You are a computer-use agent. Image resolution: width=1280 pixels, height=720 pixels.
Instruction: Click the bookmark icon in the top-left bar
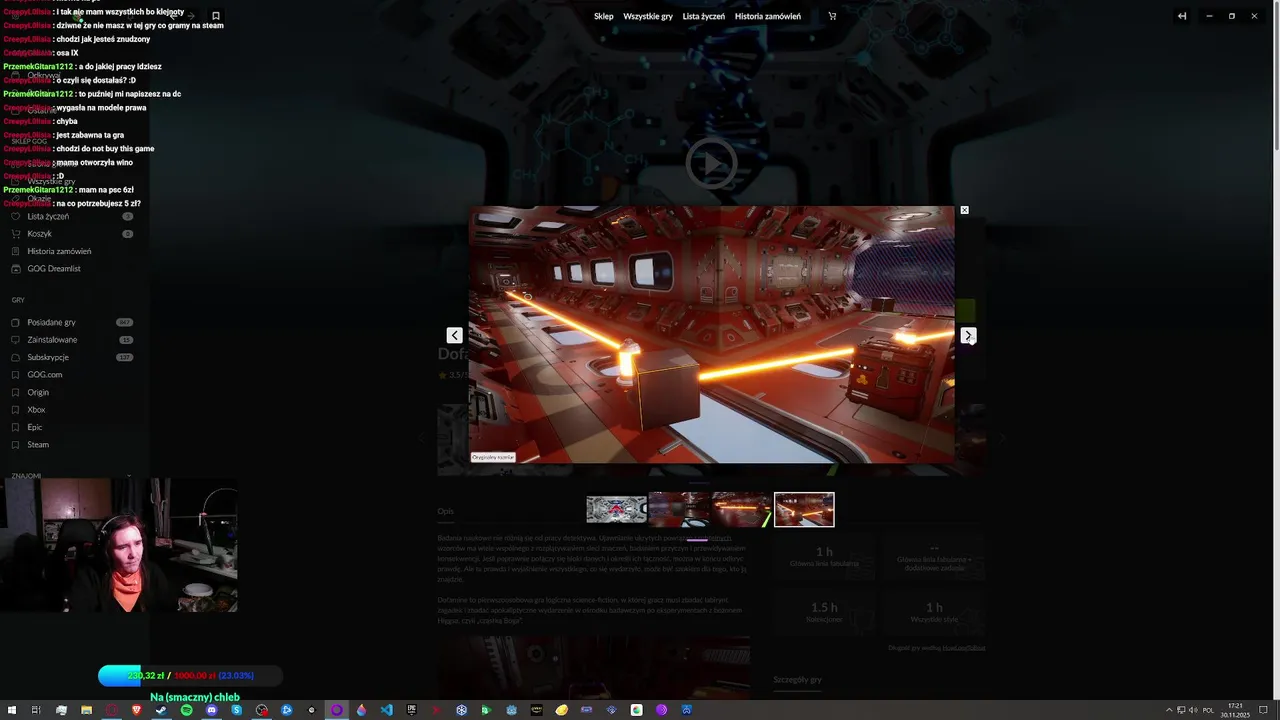[x=215, y=16]
